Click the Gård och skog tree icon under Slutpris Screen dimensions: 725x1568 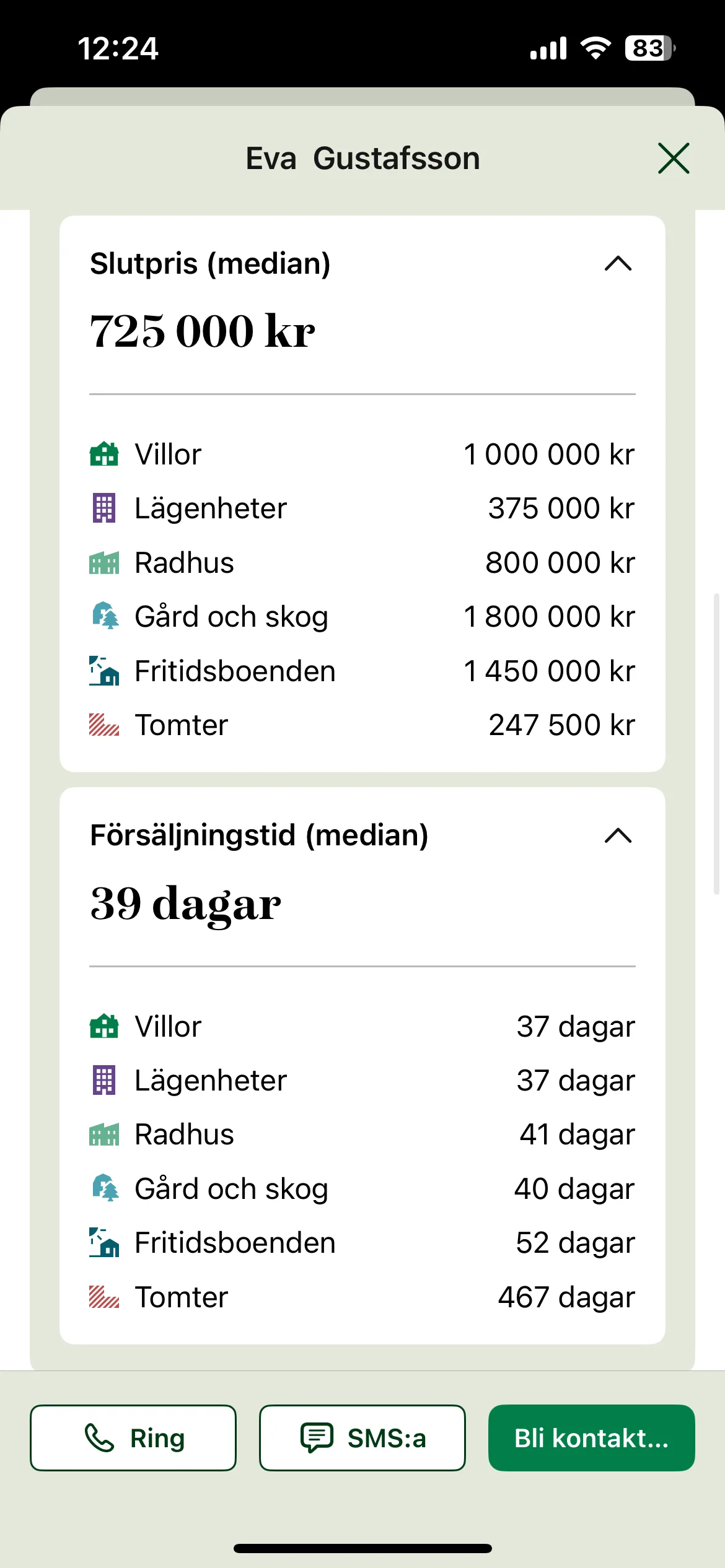105,616
